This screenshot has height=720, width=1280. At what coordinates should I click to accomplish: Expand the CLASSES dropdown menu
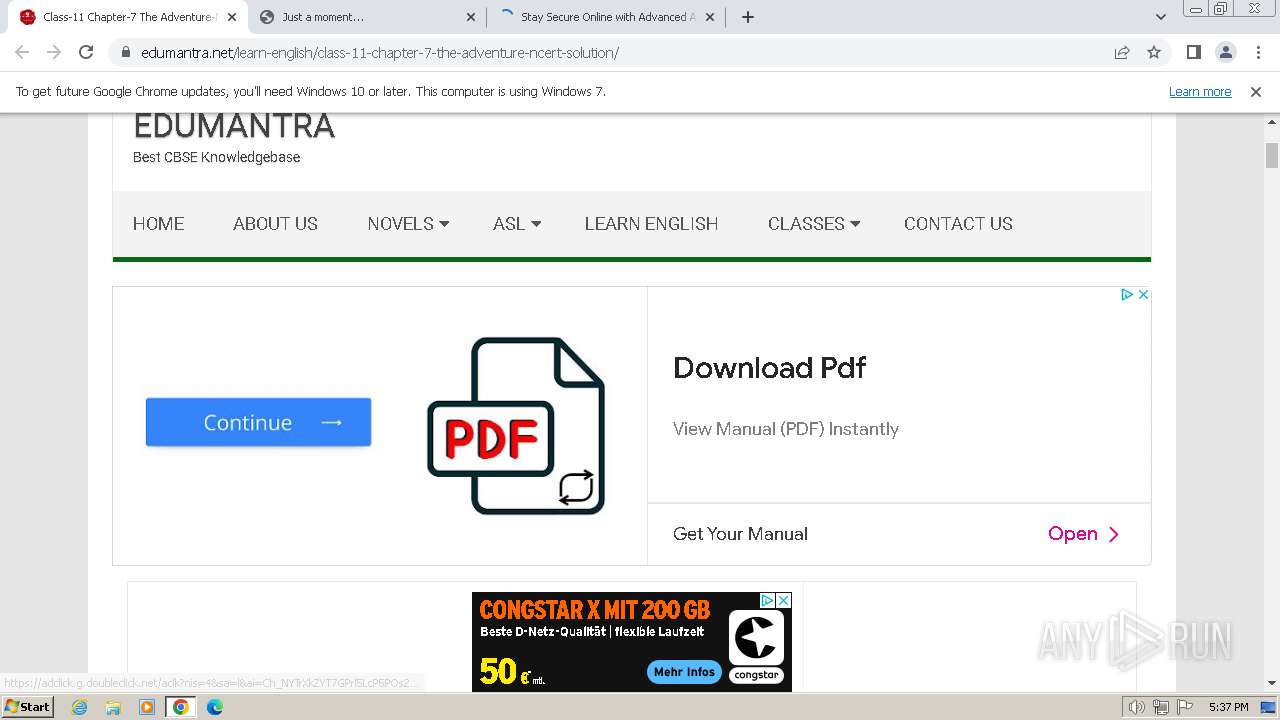tap(814, 224)
